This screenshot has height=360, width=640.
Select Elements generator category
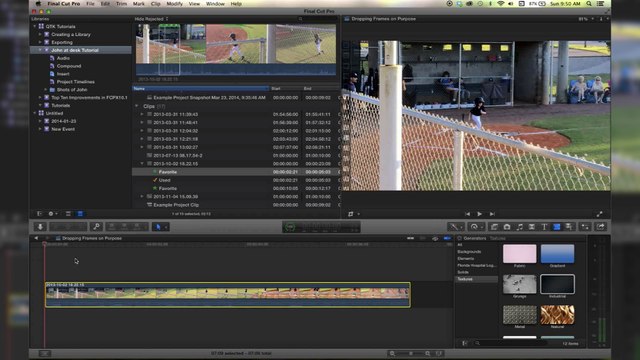[466, 259]
